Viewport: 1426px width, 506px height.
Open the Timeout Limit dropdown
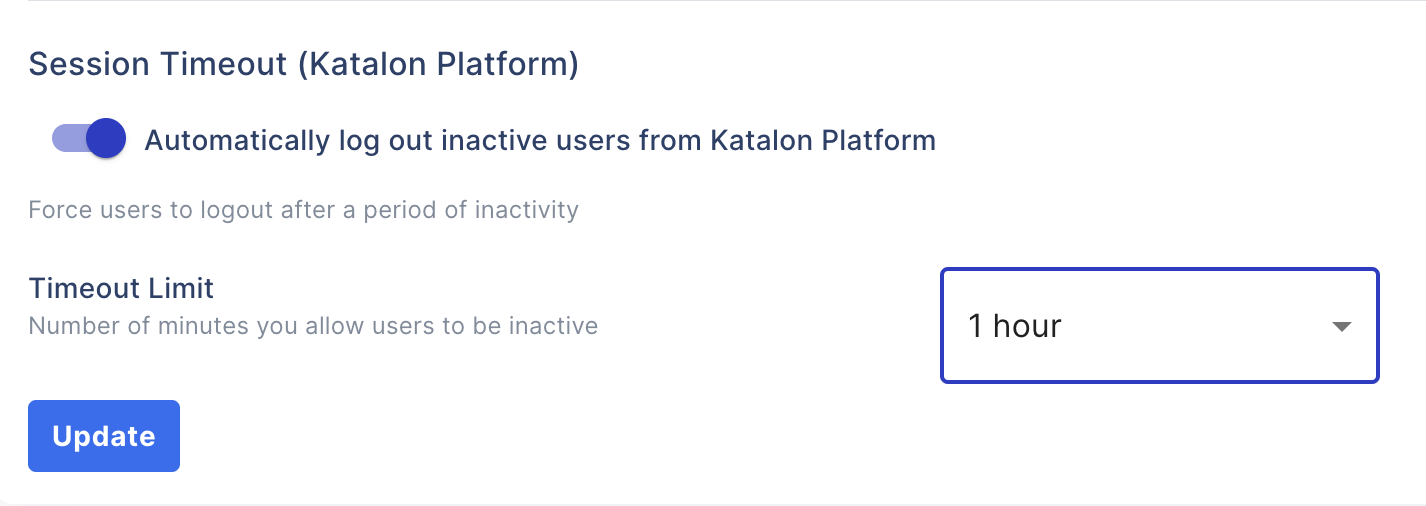pos(1159,326)
